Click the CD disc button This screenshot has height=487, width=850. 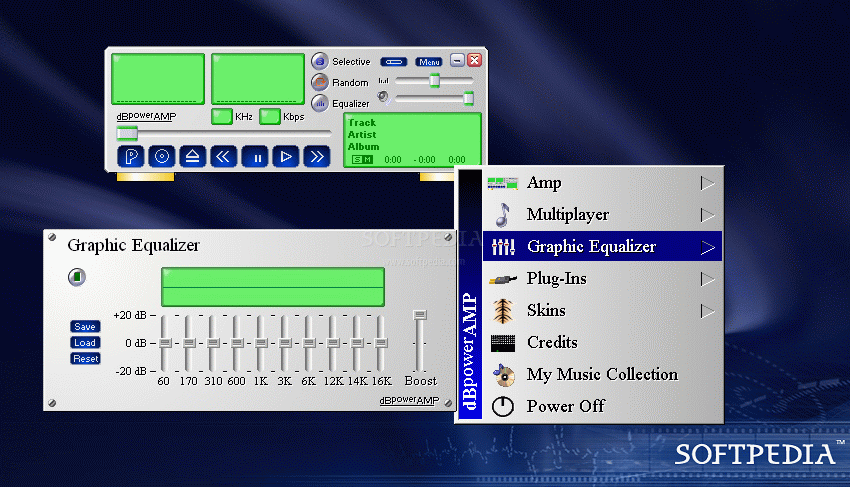click(162, 157)
